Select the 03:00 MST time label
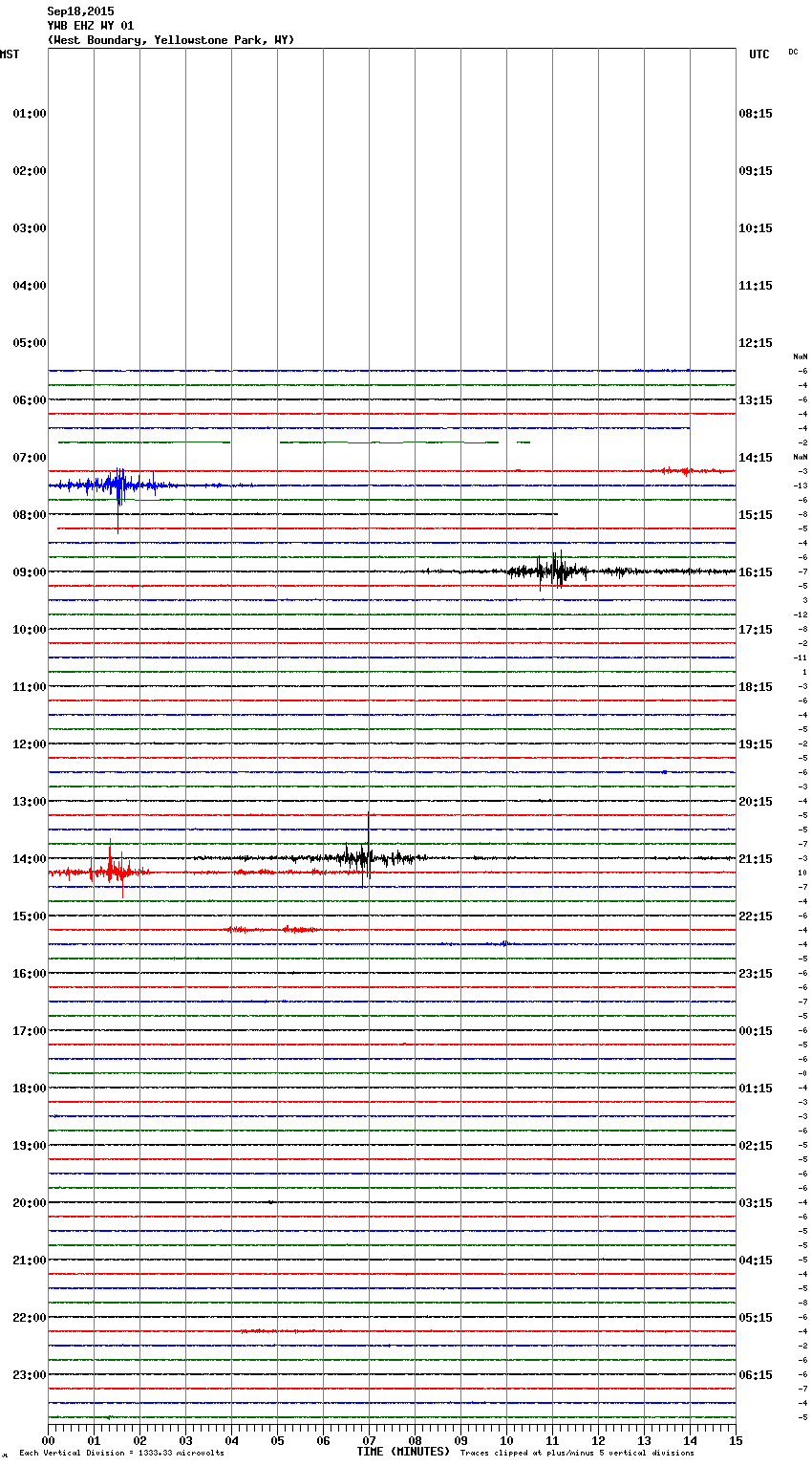812x1466 pixels. click(30, 228)
